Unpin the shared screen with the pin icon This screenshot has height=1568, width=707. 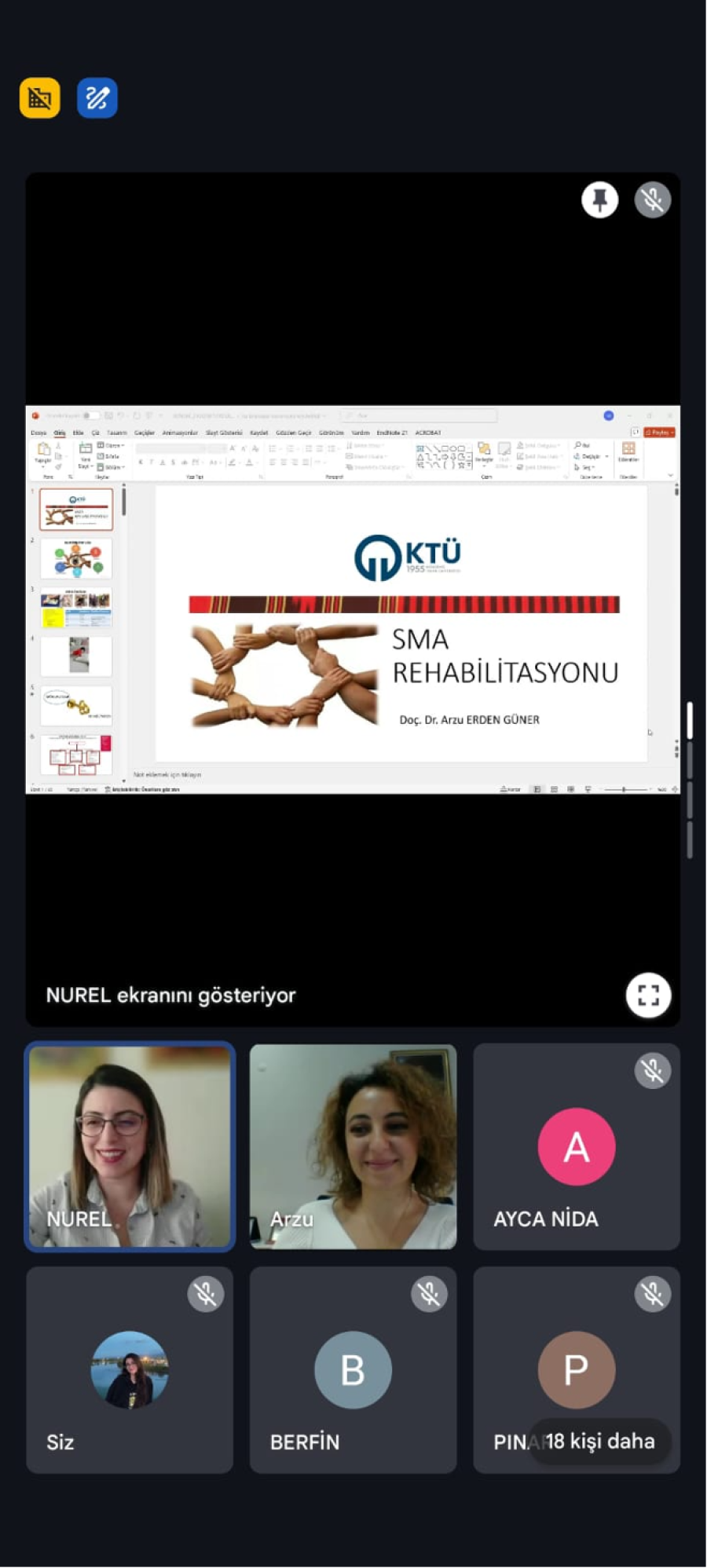coord(599,199)
